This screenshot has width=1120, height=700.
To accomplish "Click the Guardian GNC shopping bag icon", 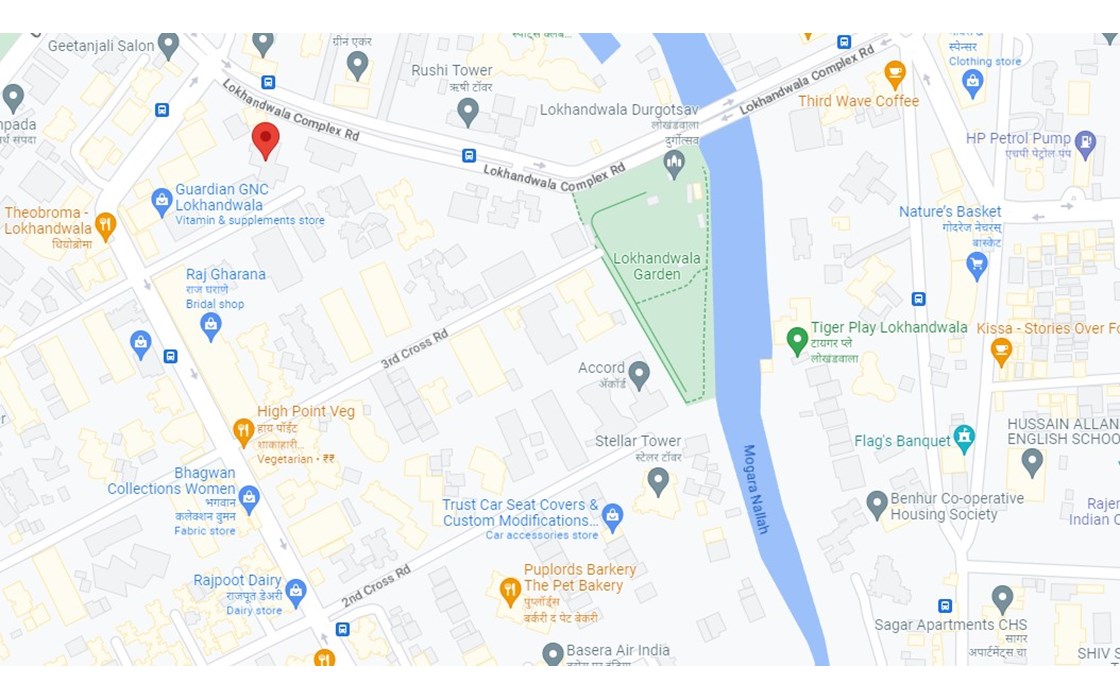I will (161, 203).
